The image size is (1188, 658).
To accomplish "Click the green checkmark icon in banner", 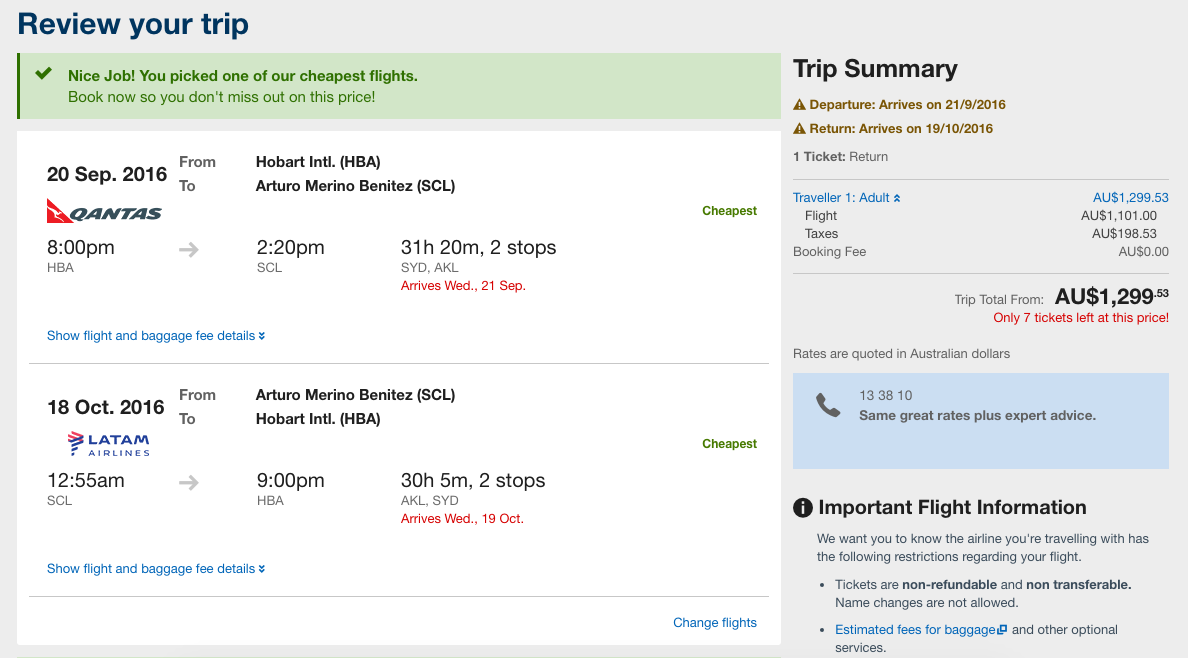I will 44,74.
